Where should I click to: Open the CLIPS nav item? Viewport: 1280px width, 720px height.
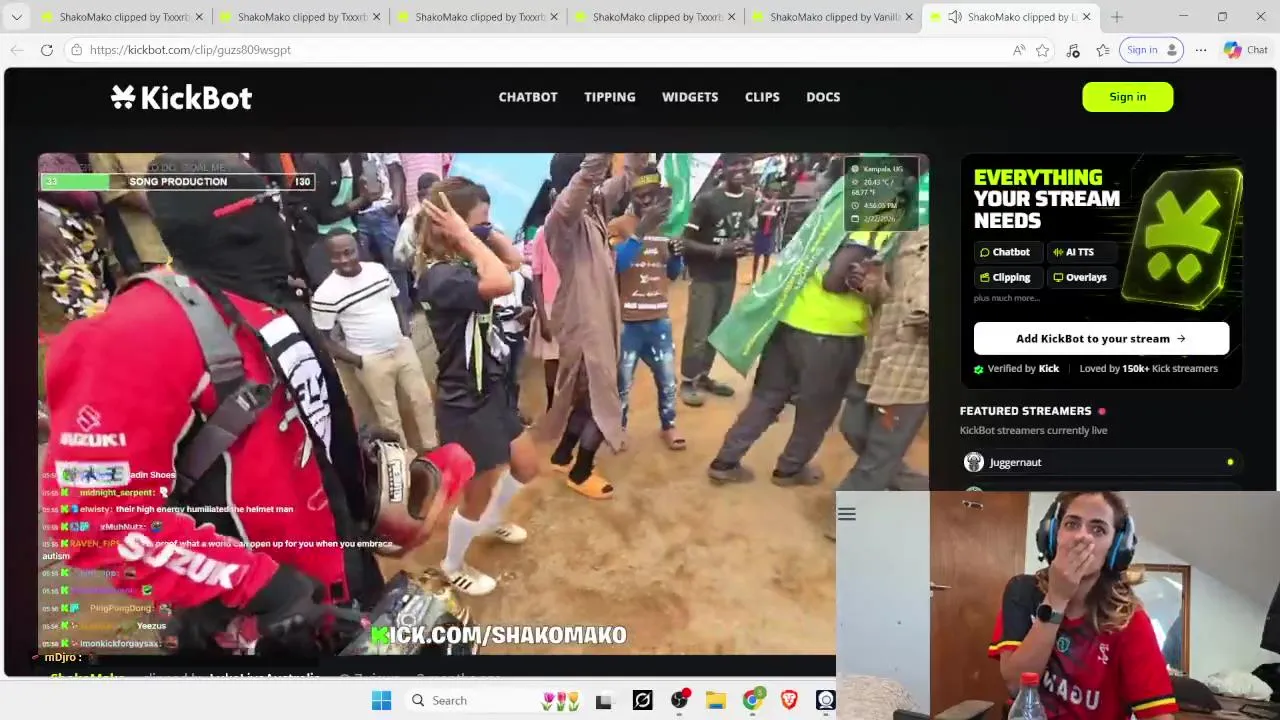point(762,97)
